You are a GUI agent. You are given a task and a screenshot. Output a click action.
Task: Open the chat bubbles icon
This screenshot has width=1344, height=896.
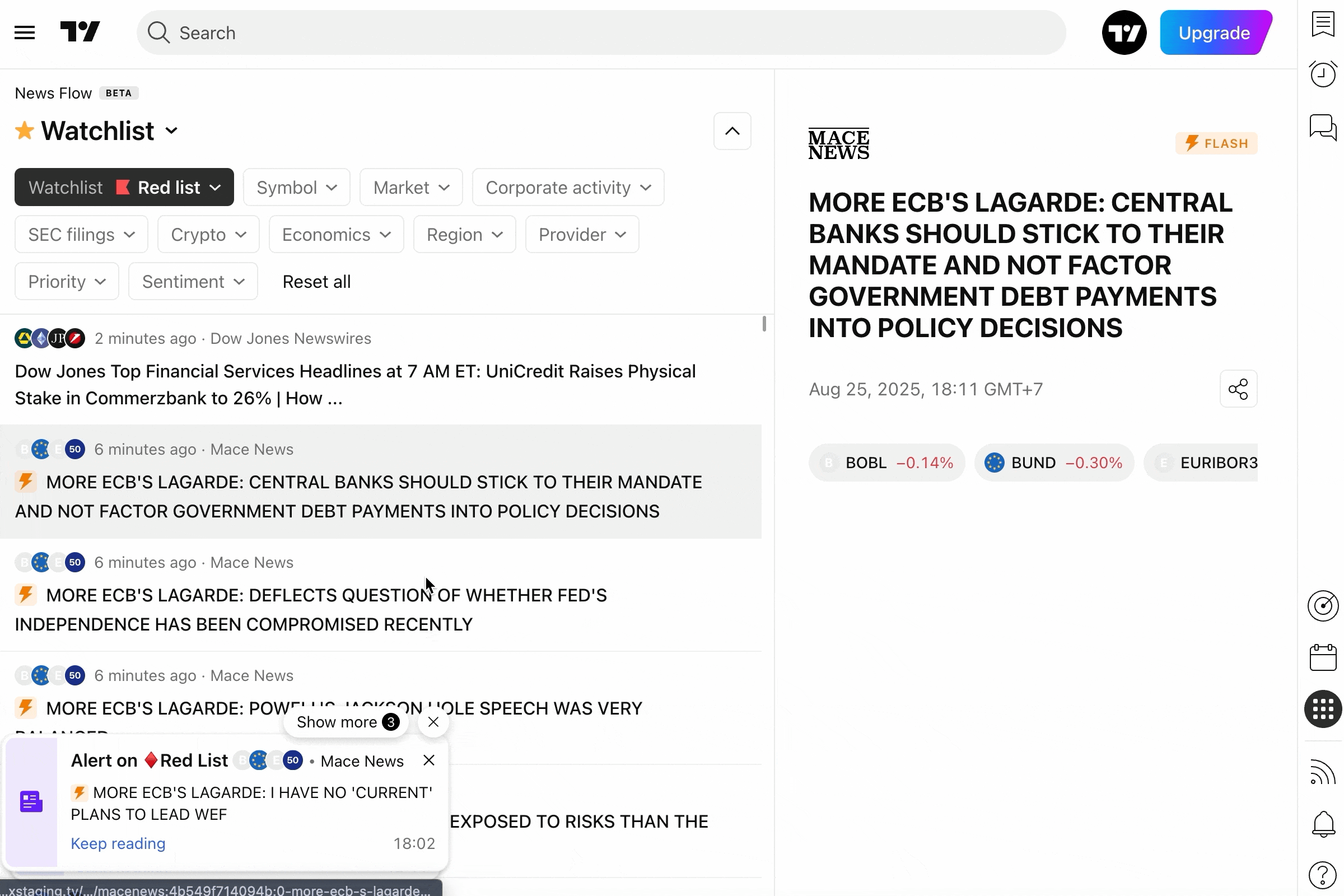pos(1323,127)
